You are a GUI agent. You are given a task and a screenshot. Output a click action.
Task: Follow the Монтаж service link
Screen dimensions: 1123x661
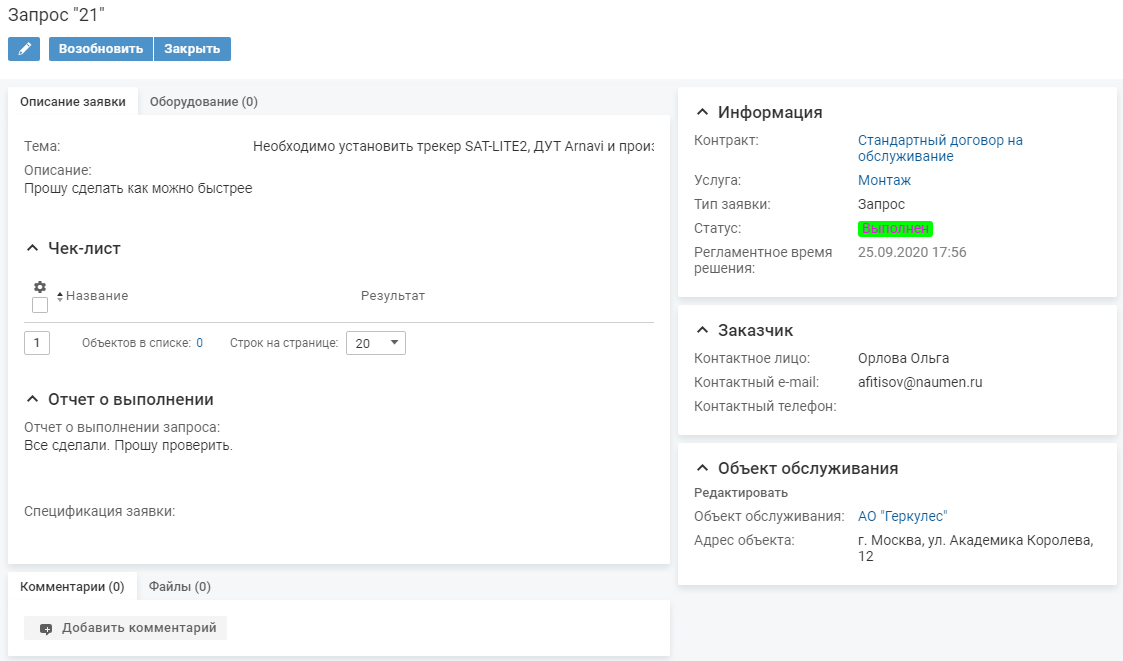[884, 180]
